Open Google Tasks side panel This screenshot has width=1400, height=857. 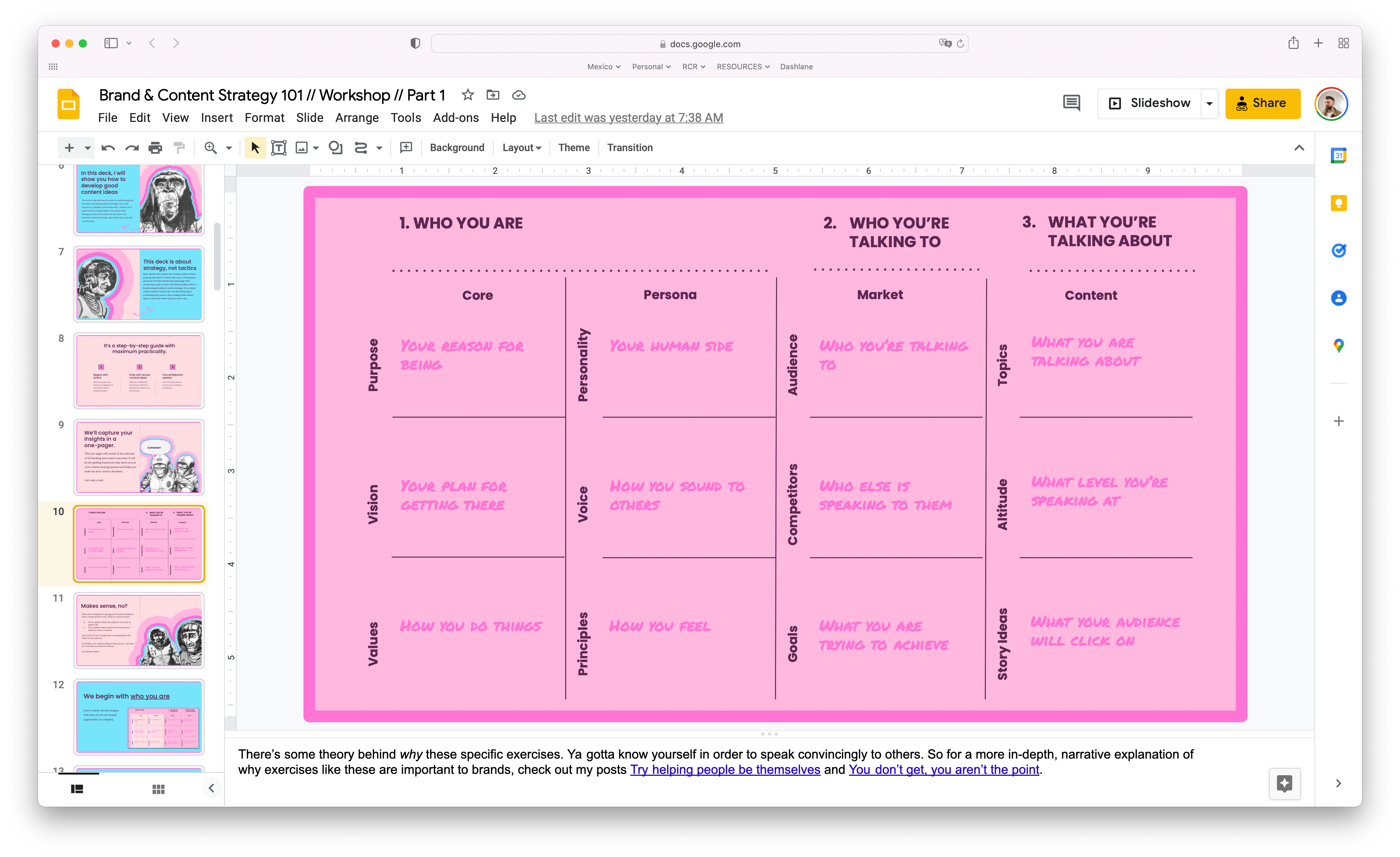point(1339,250)
